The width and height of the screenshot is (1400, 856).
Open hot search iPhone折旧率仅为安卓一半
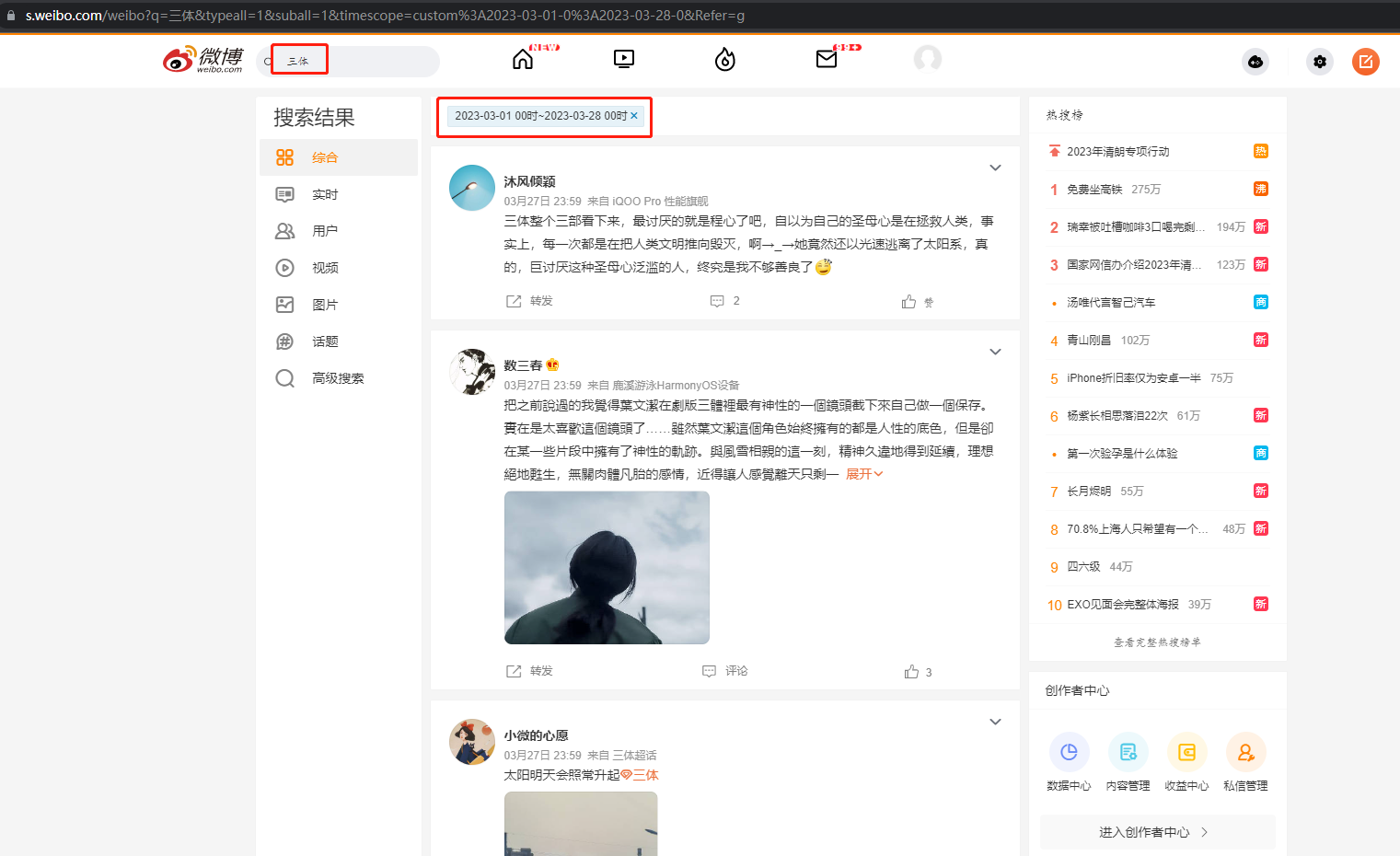pos(1134,378)
